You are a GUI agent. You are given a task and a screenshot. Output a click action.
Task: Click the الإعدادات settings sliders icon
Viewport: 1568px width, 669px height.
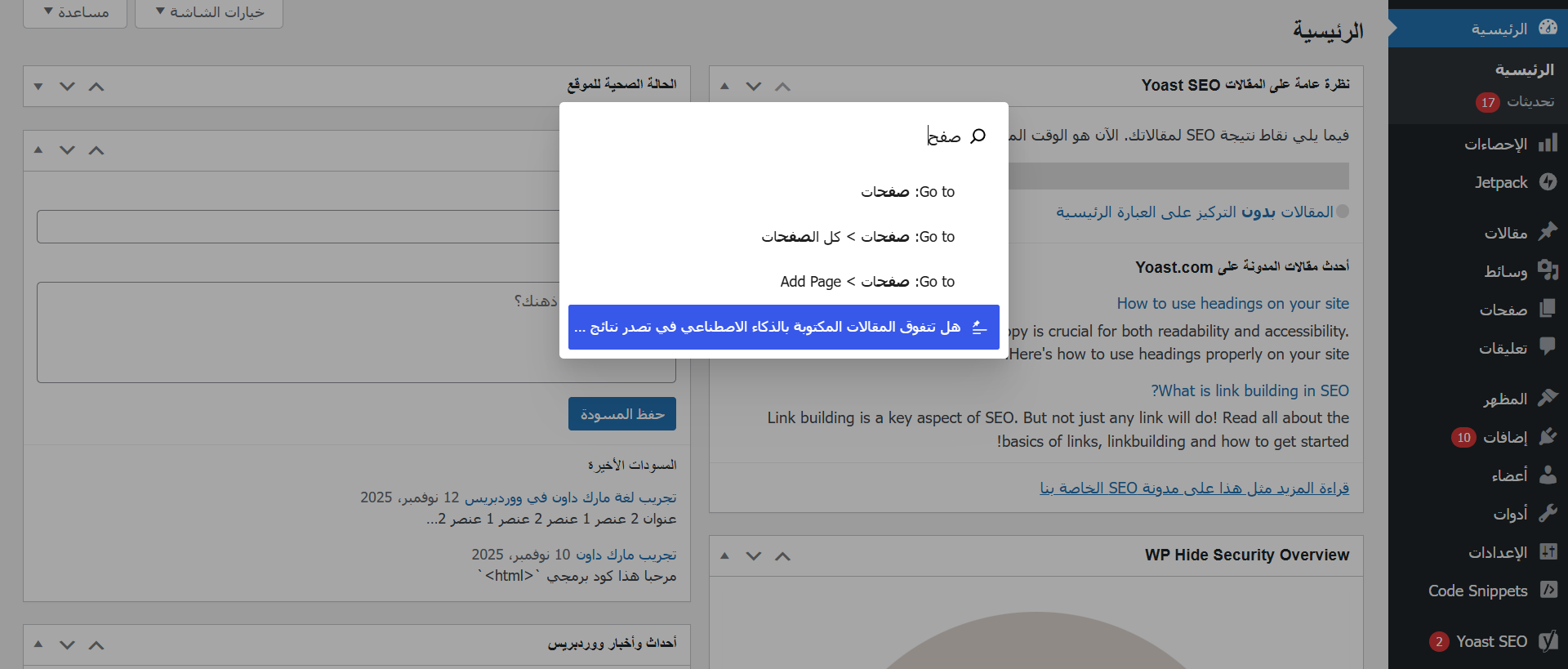coord(1548,551)
